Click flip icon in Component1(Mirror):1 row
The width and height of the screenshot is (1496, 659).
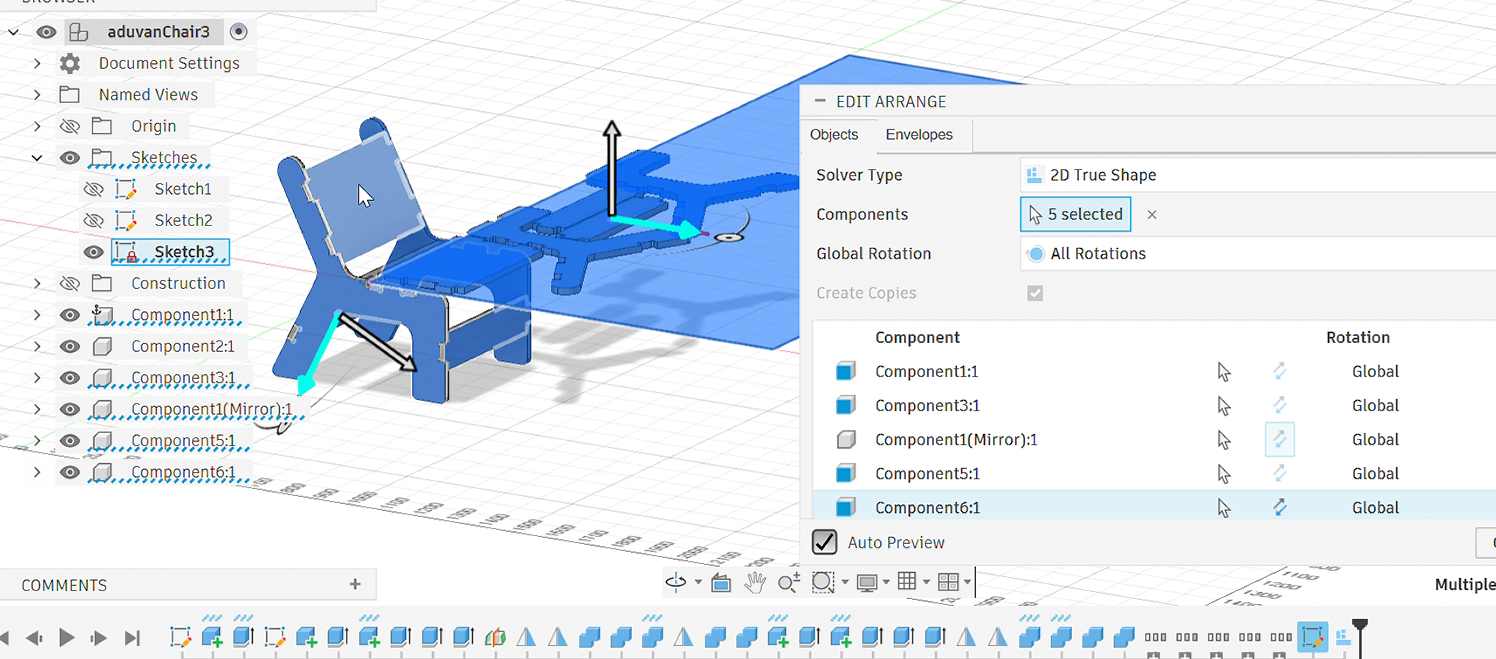1279,440
